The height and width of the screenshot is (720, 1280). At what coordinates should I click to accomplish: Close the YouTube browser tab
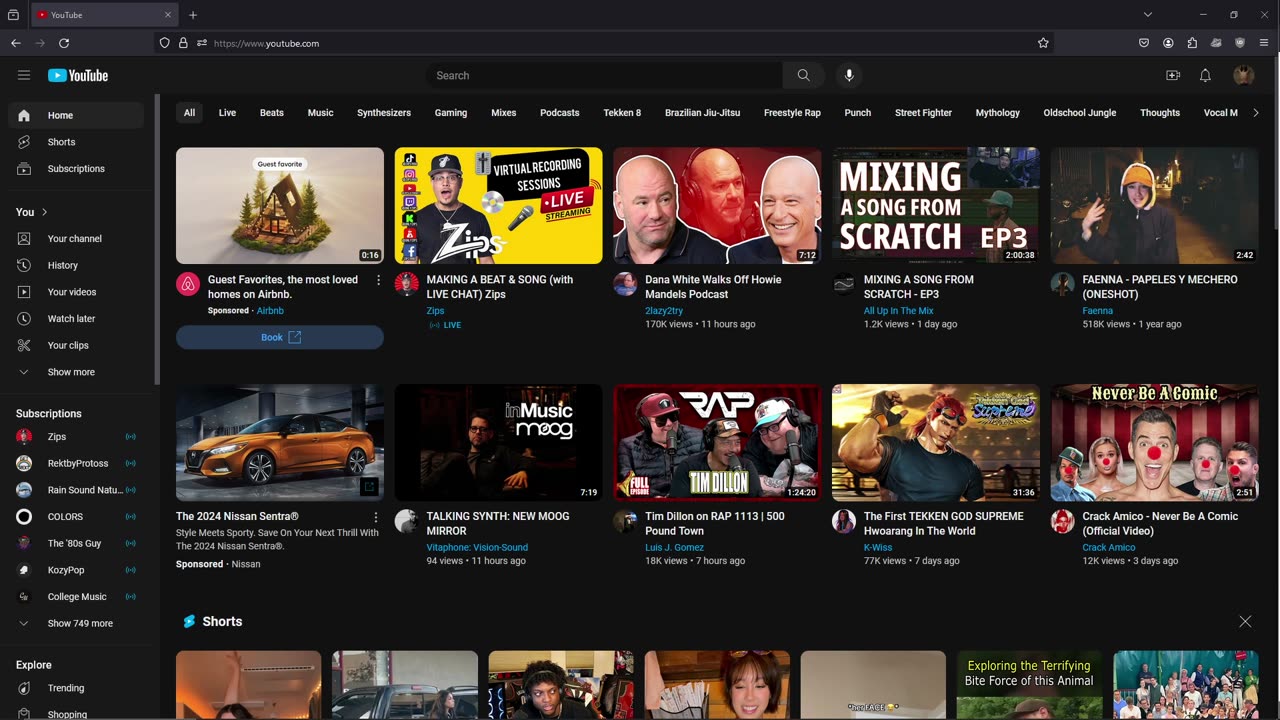[x=168, y=15]
